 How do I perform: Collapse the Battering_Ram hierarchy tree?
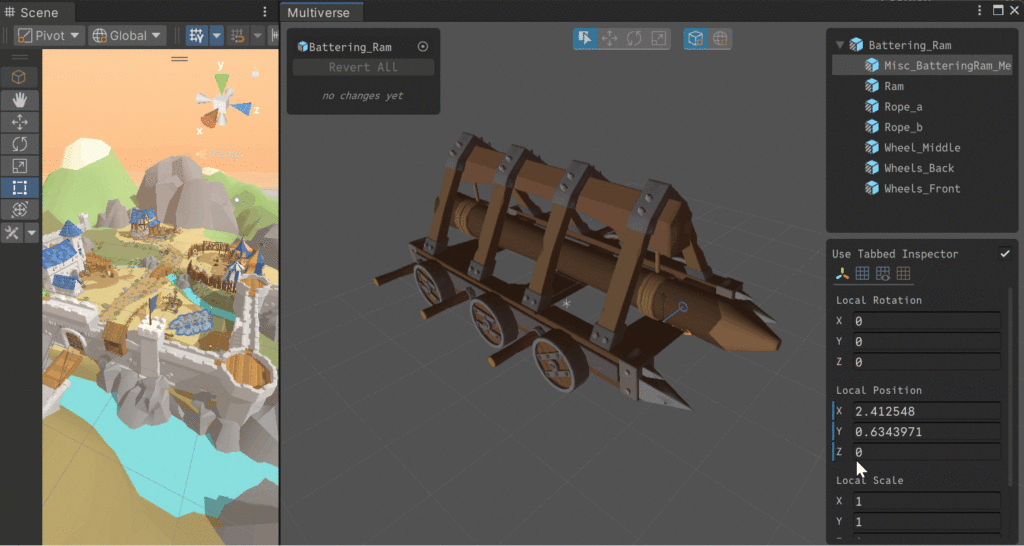(x=840, y=45)
